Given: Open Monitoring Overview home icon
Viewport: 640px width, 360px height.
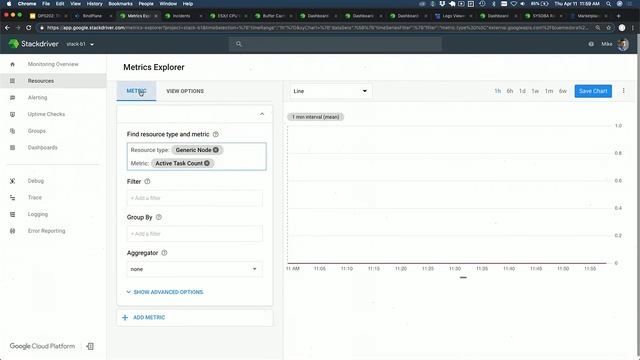Looking at the screenshot, I should (x=12, y=64).
